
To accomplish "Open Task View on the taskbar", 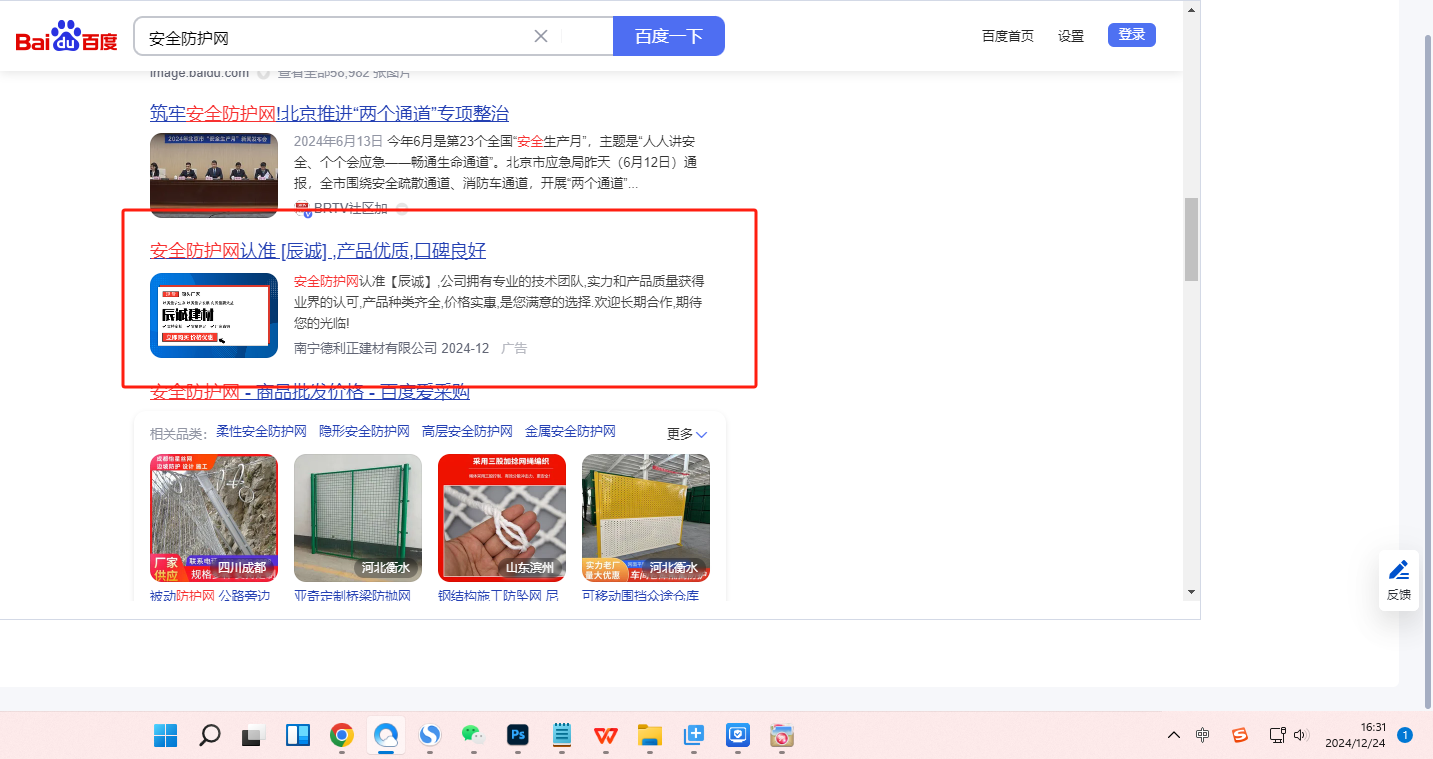I will 254,736.
